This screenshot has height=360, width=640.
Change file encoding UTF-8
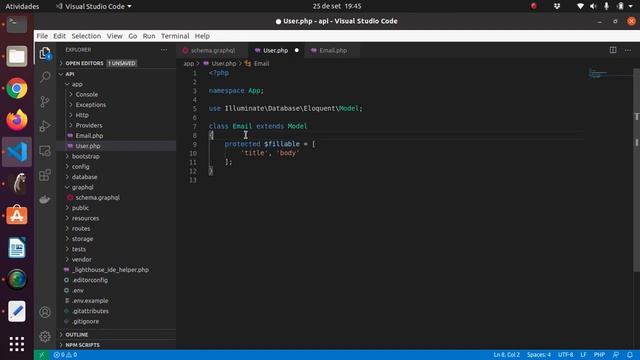[565, 355]
